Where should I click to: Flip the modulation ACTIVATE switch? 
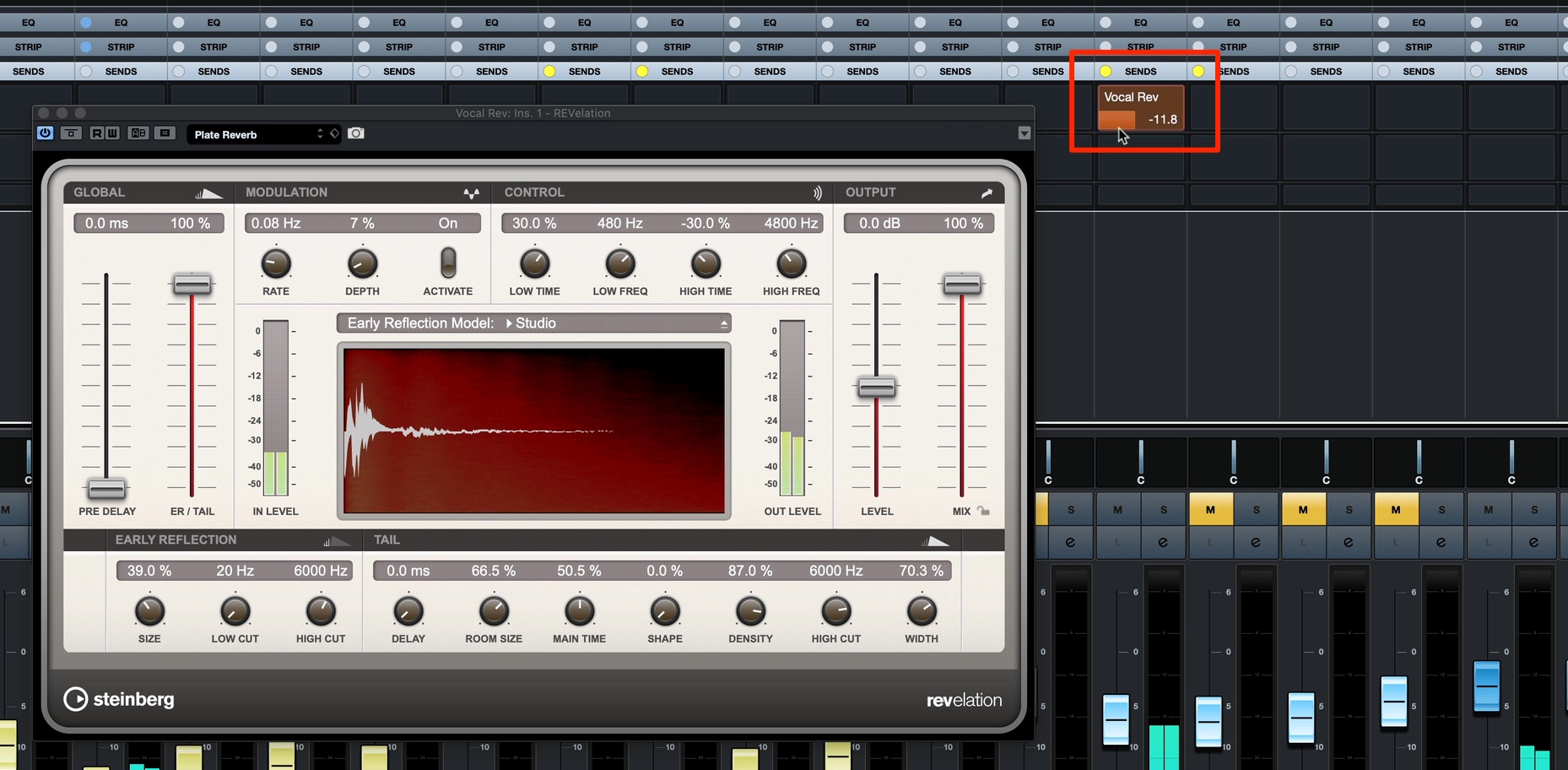coord(448,263)
